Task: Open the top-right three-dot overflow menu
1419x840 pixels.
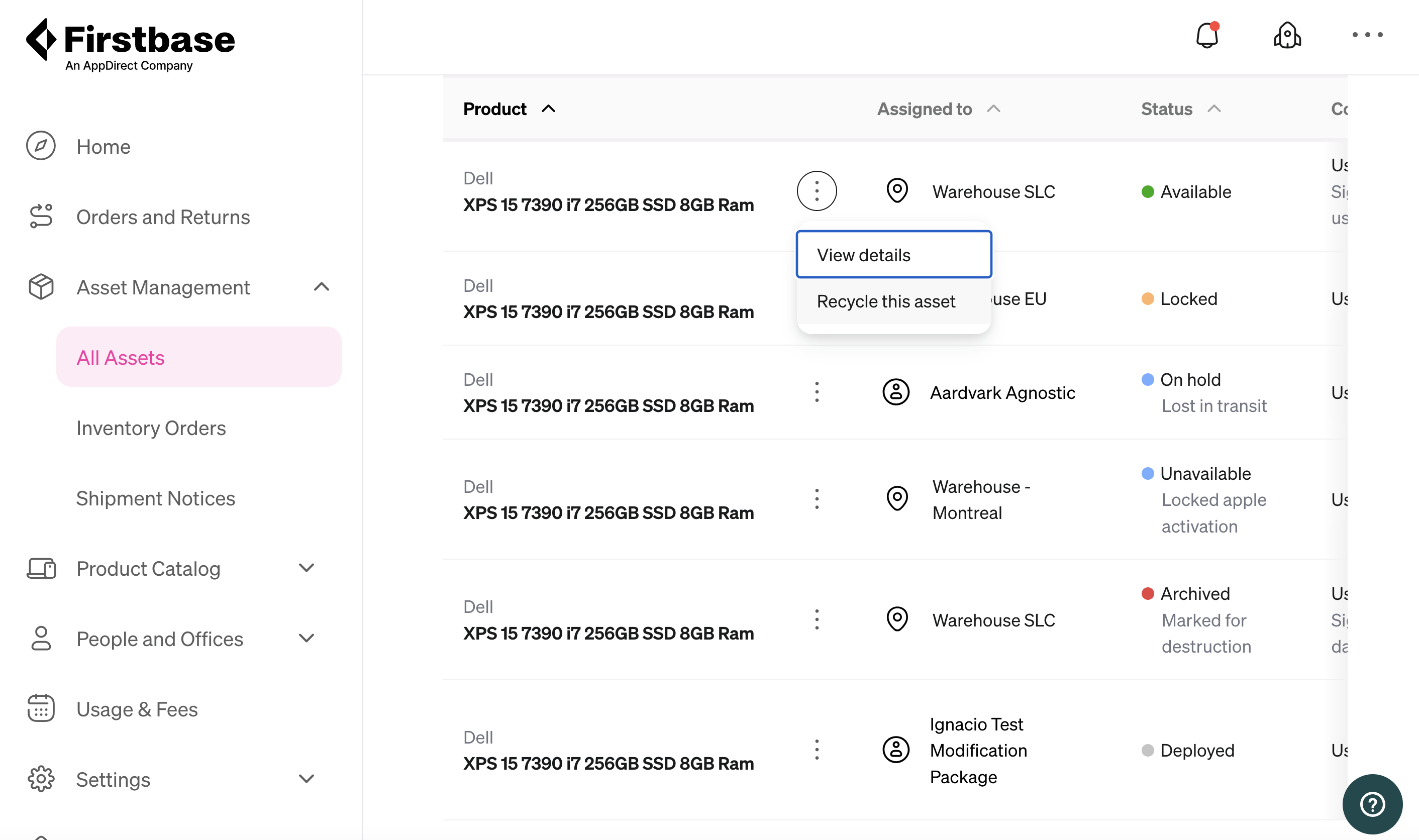Action: 1367,35
